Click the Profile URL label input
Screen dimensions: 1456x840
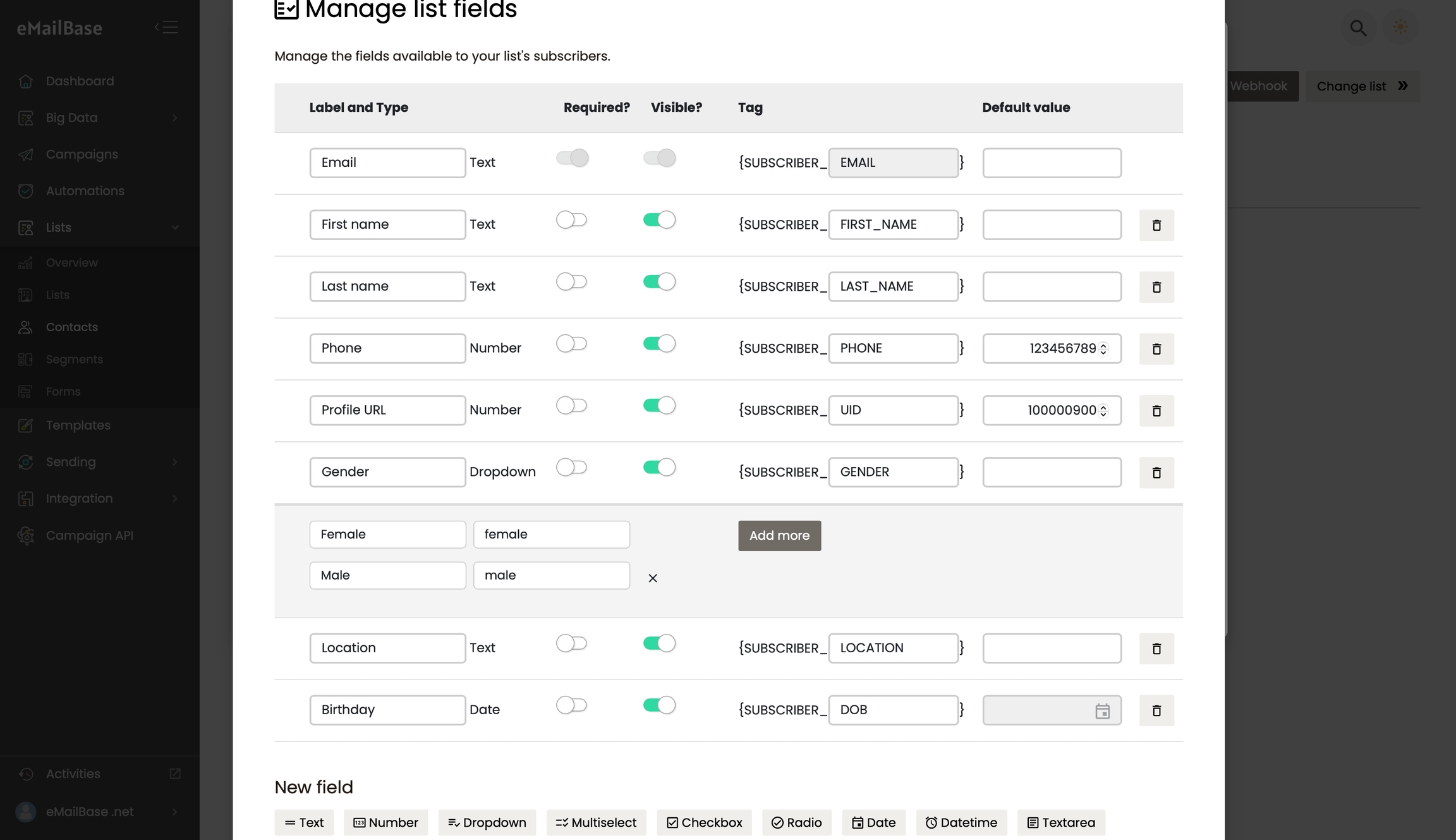tap(387, 410)
